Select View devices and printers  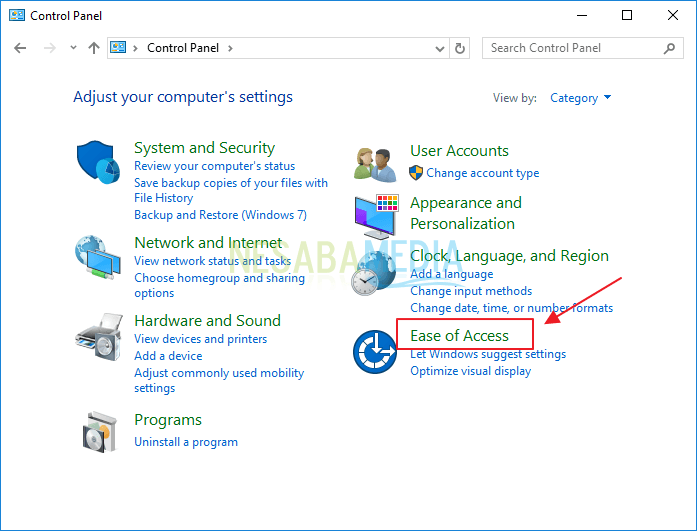tap(200, 339)
